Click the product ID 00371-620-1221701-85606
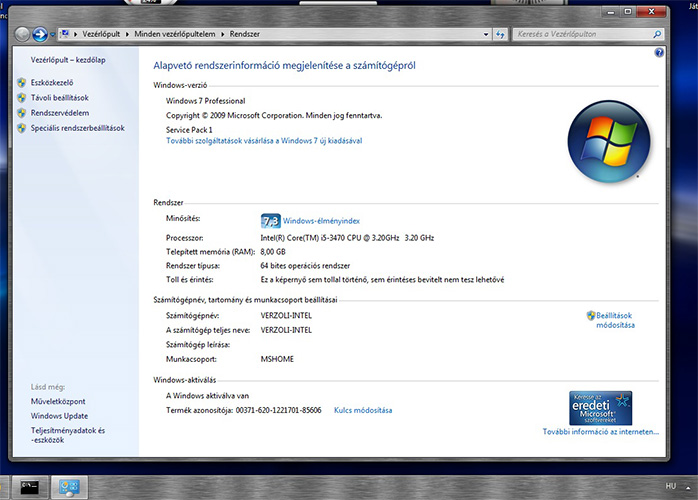The width and height of the screenshot is (698, 500). coord(278,410)
